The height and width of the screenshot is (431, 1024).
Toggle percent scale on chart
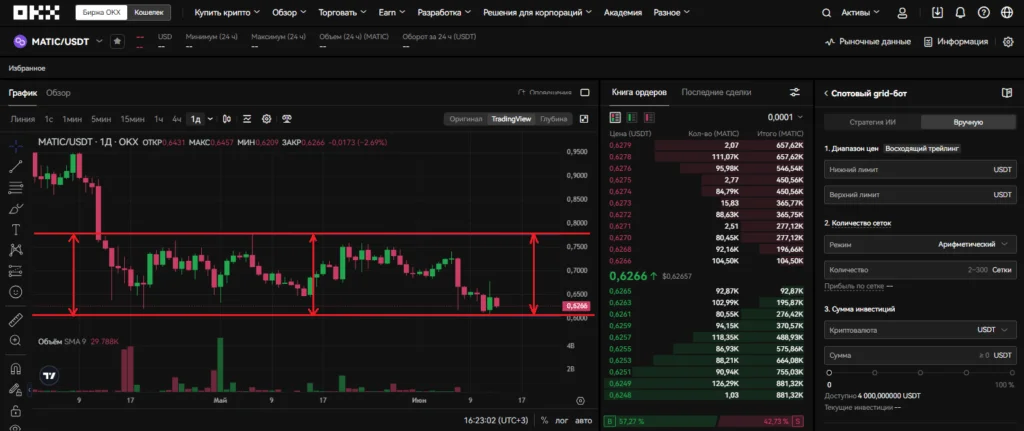pyautogui.click(x=544, y=421)
